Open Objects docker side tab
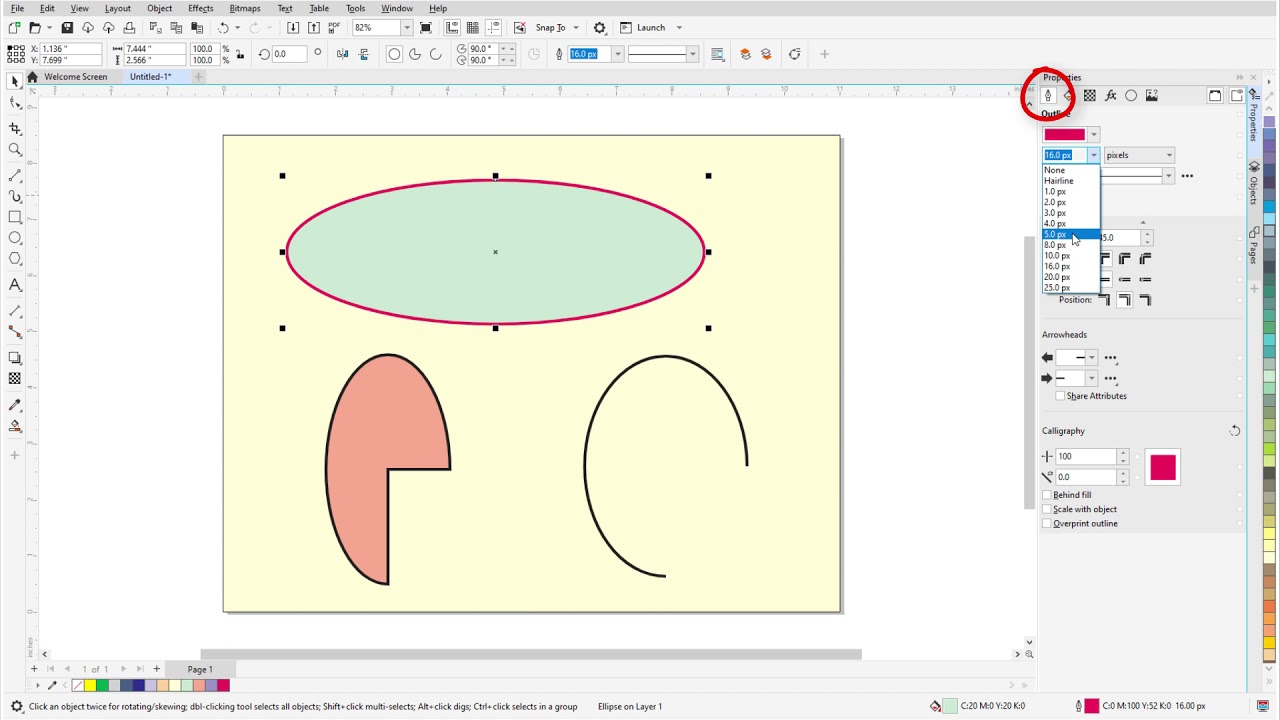 click(1254, 182)
